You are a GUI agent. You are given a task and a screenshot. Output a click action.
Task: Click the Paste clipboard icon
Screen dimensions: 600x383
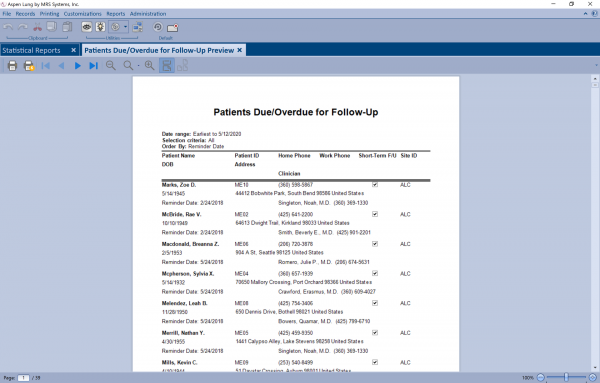[67, 26]
